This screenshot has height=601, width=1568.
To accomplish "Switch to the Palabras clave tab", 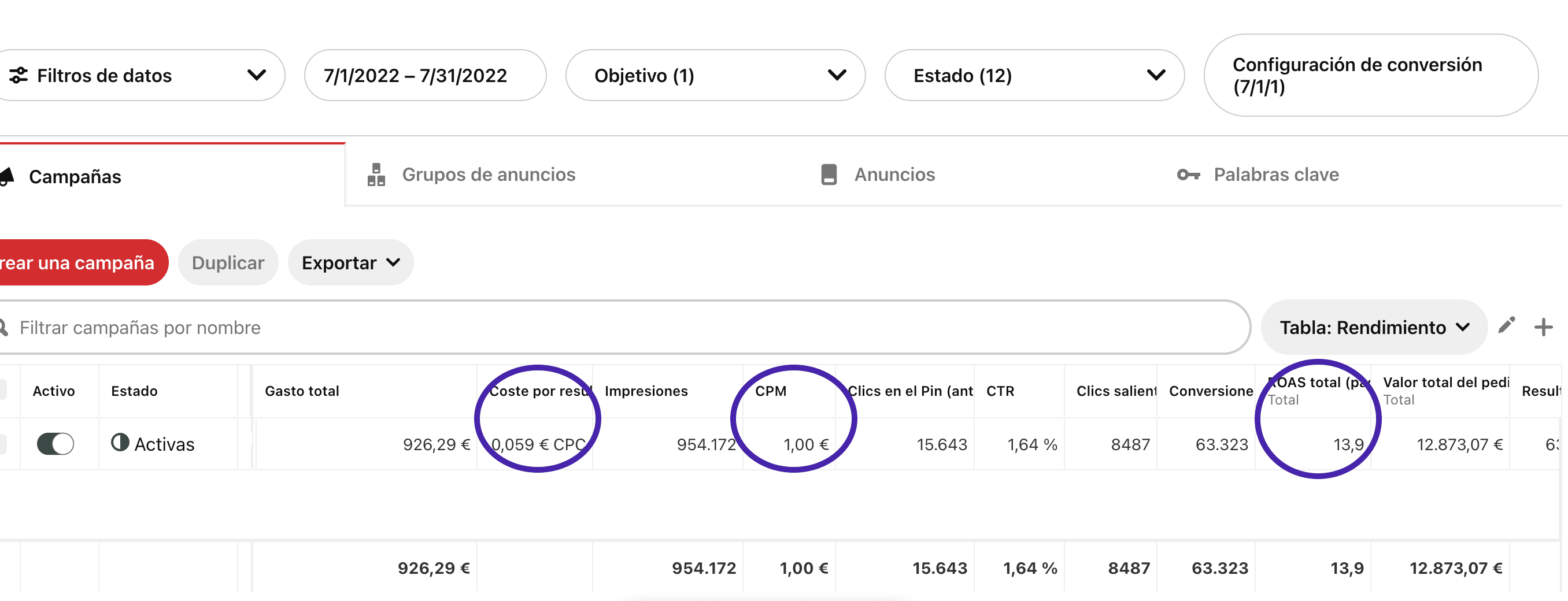I will [1276, 175].
